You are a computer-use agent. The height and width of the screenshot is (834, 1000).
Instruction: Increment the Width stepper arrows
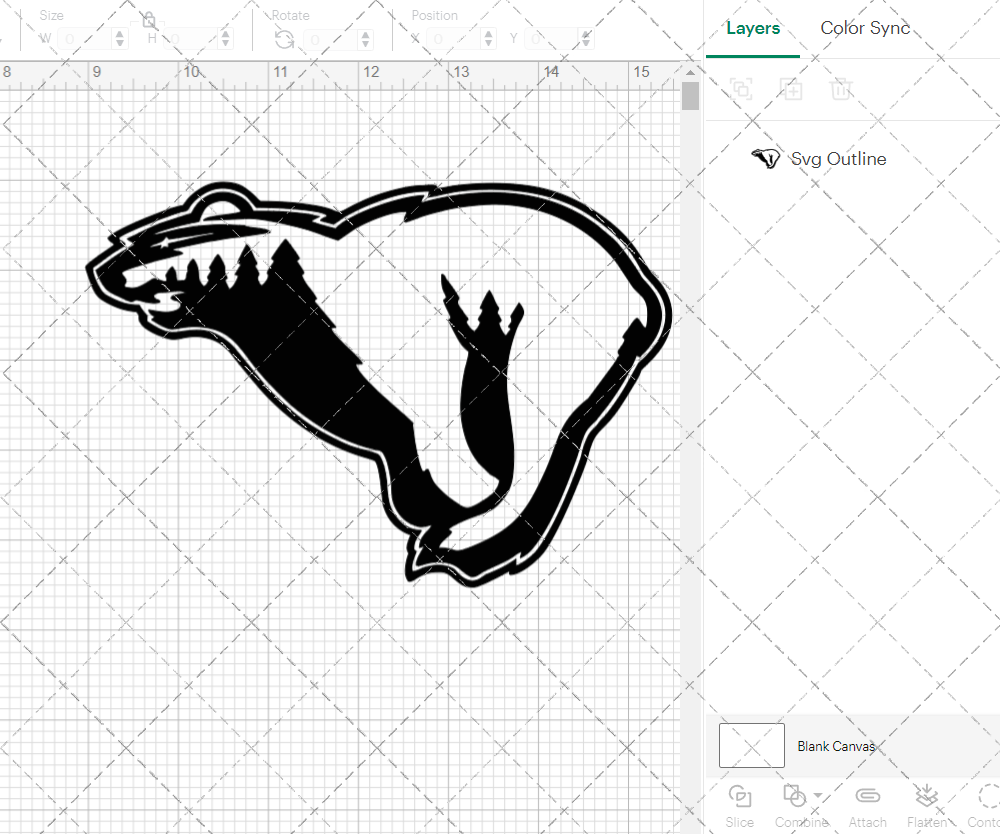[x=120, y=34]
